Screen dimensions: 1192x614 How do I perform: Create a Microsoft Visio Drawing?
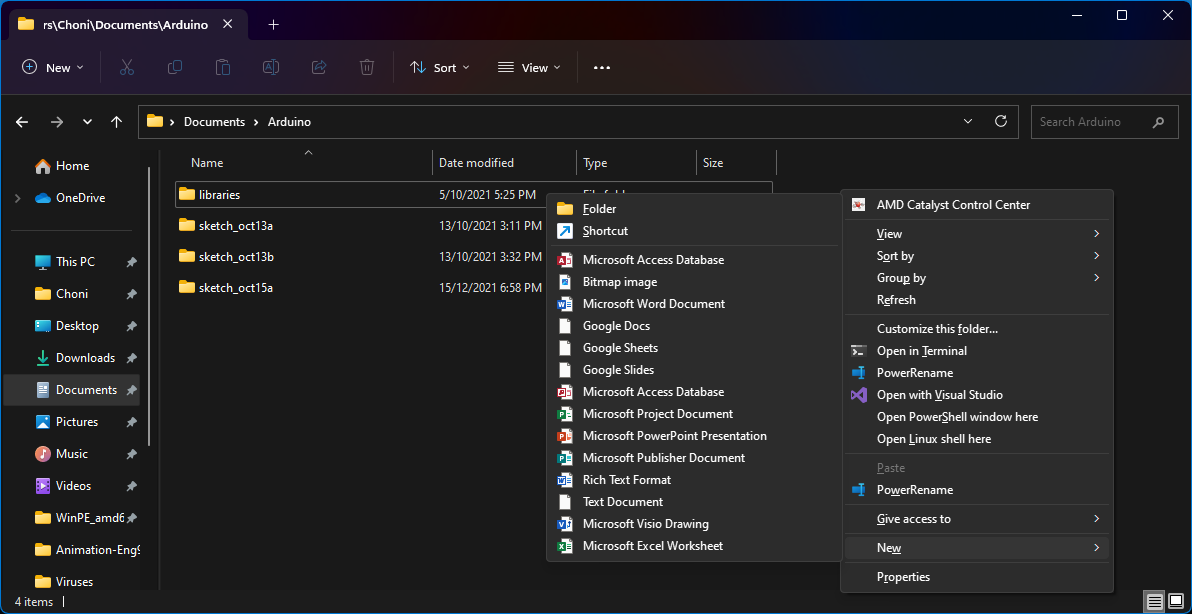pos(646,523)
